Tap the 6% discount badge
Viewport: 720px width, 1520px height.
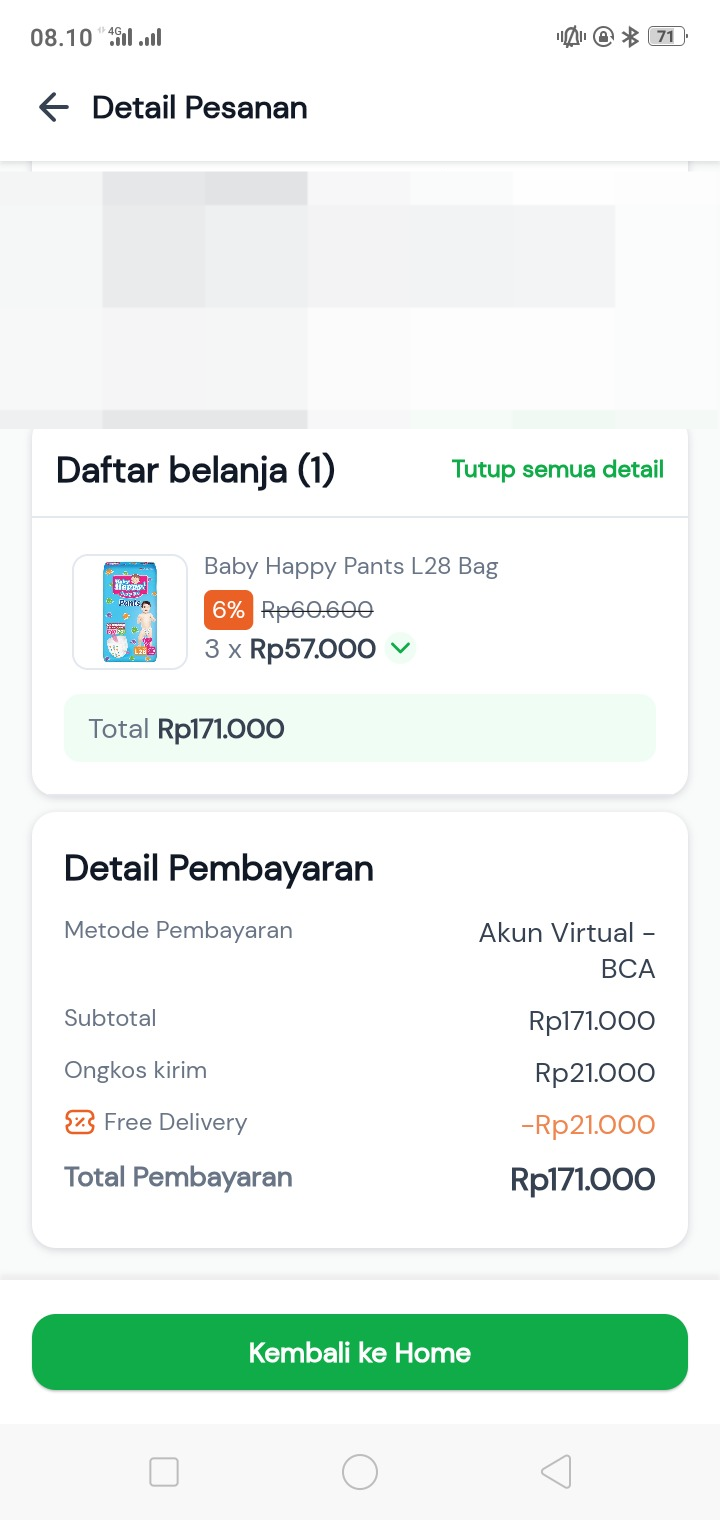pyautogui.click(x=228, y=610)
